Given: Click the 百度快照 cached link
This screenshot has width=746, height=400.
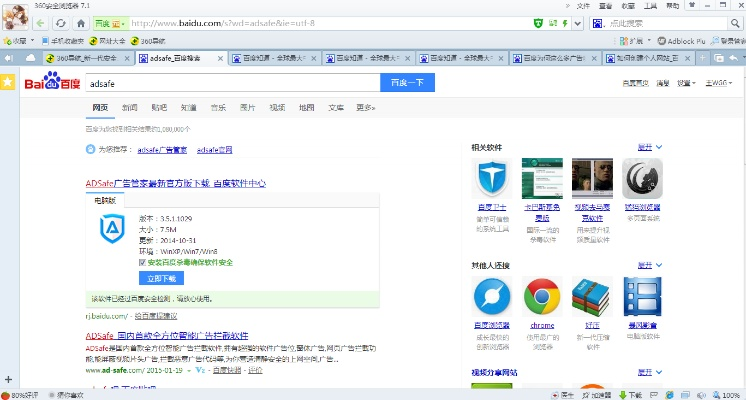Looking at the screenshot, I should (x=226, y=370).
